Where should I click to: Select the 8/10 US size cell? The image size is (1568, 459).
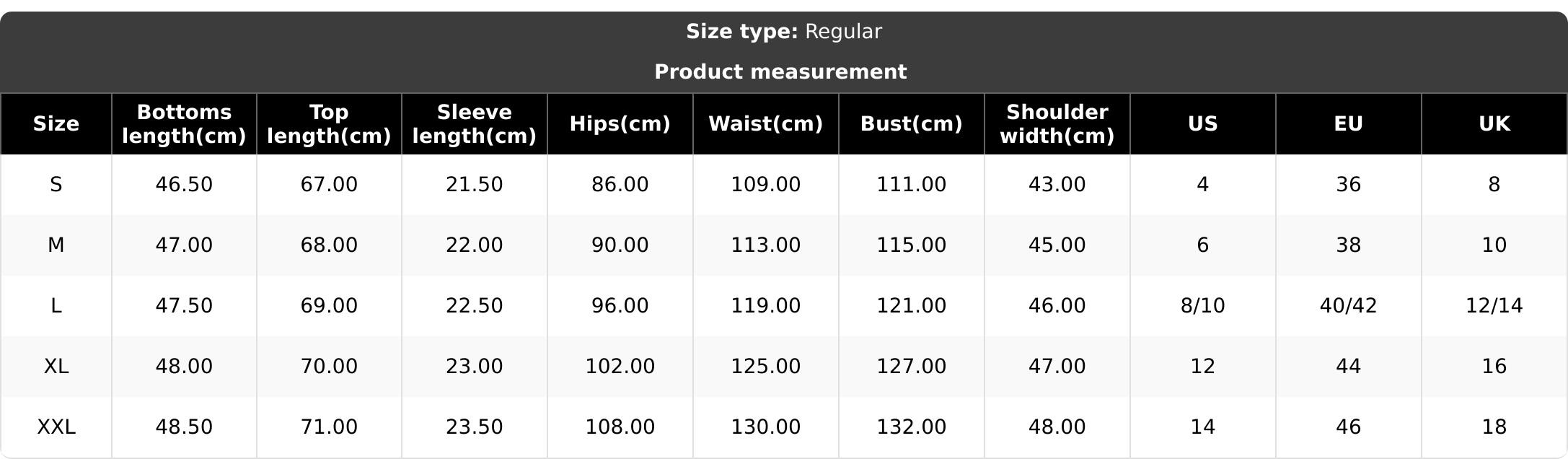click(x=1202, y=306)
